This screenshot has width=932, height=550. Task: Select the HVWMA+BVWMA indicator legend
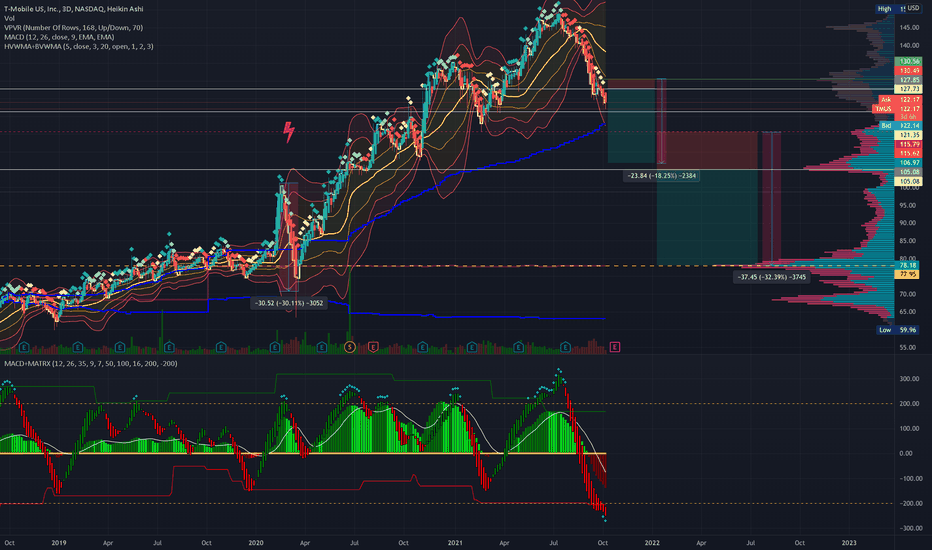point(78,46)
